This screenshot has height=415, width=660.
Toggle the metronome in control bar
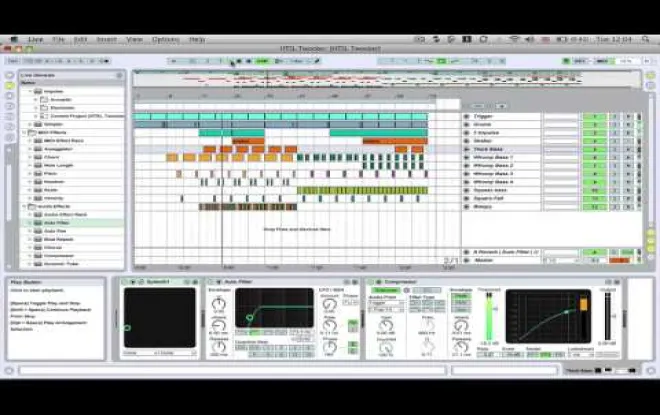(x=106, y=61)
